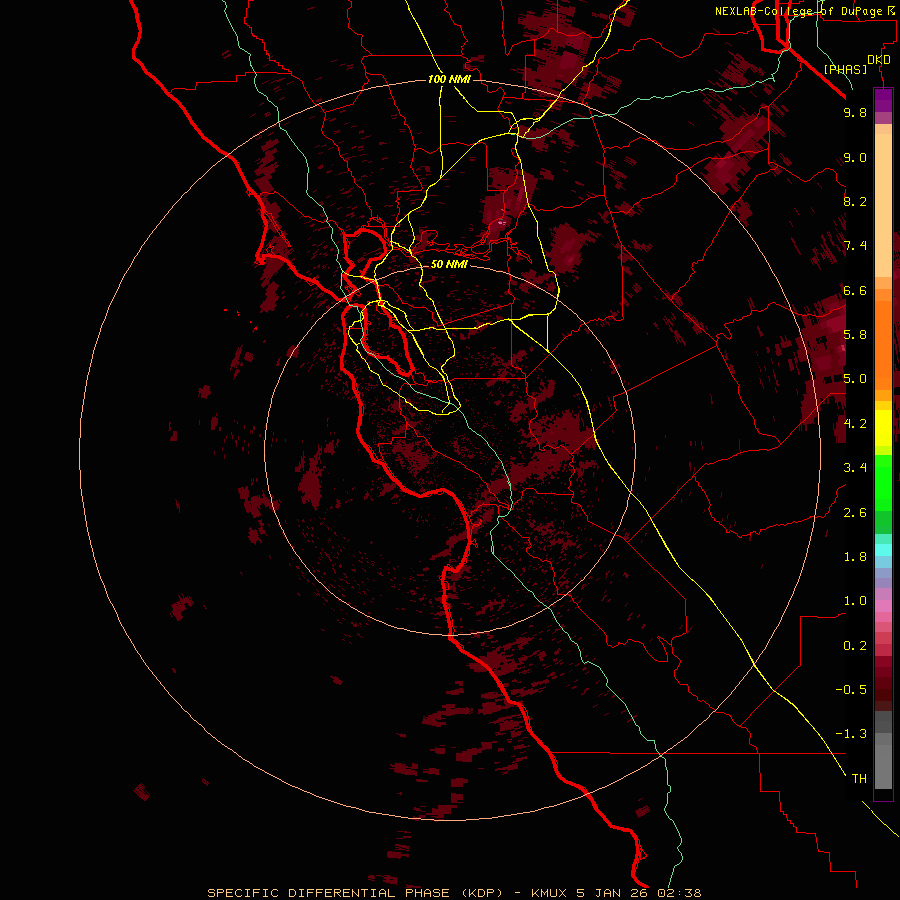Click the pink segment of the color bar
Viewport: 900px width, 900px height.
click(883, 606)
